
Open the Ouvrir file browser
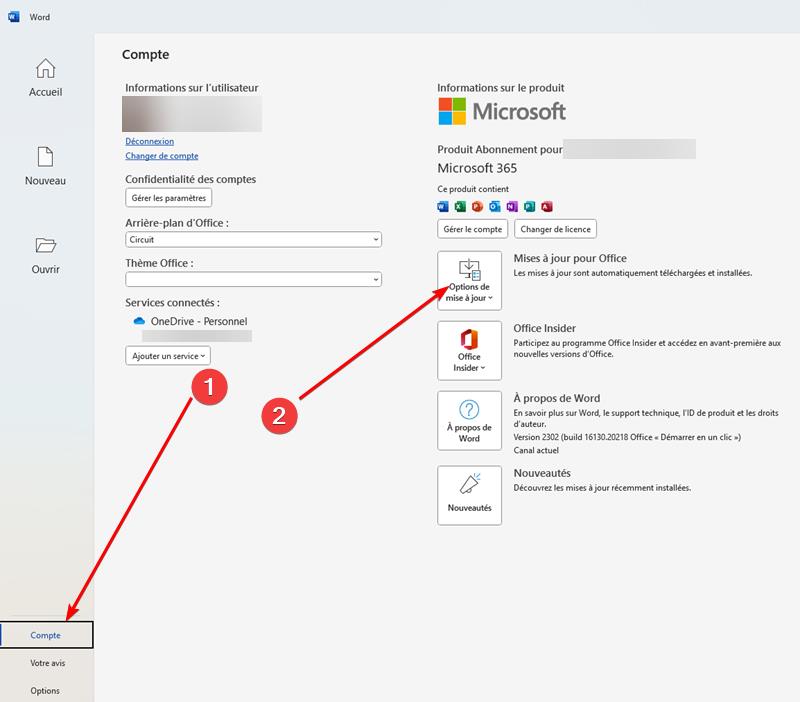pos(45,255)
